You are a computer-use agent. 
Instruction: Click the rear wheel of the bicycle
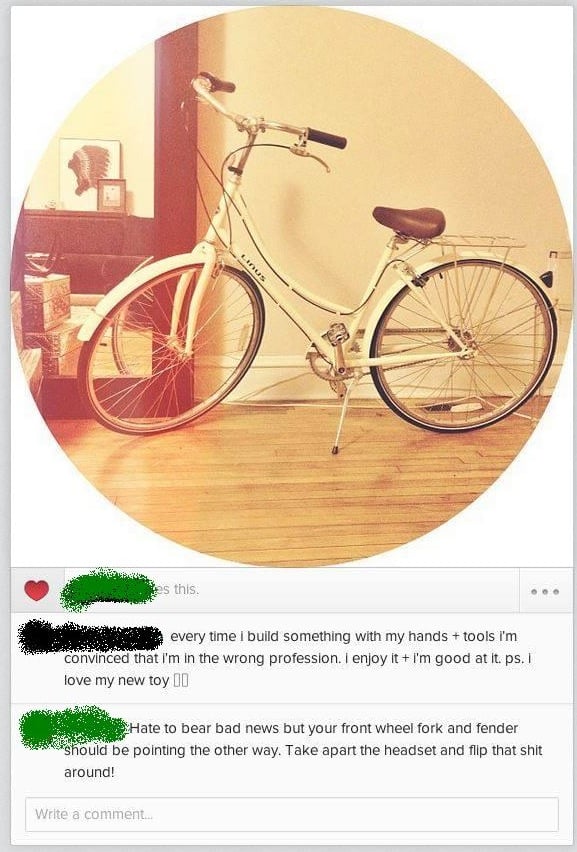pos(463,346)
